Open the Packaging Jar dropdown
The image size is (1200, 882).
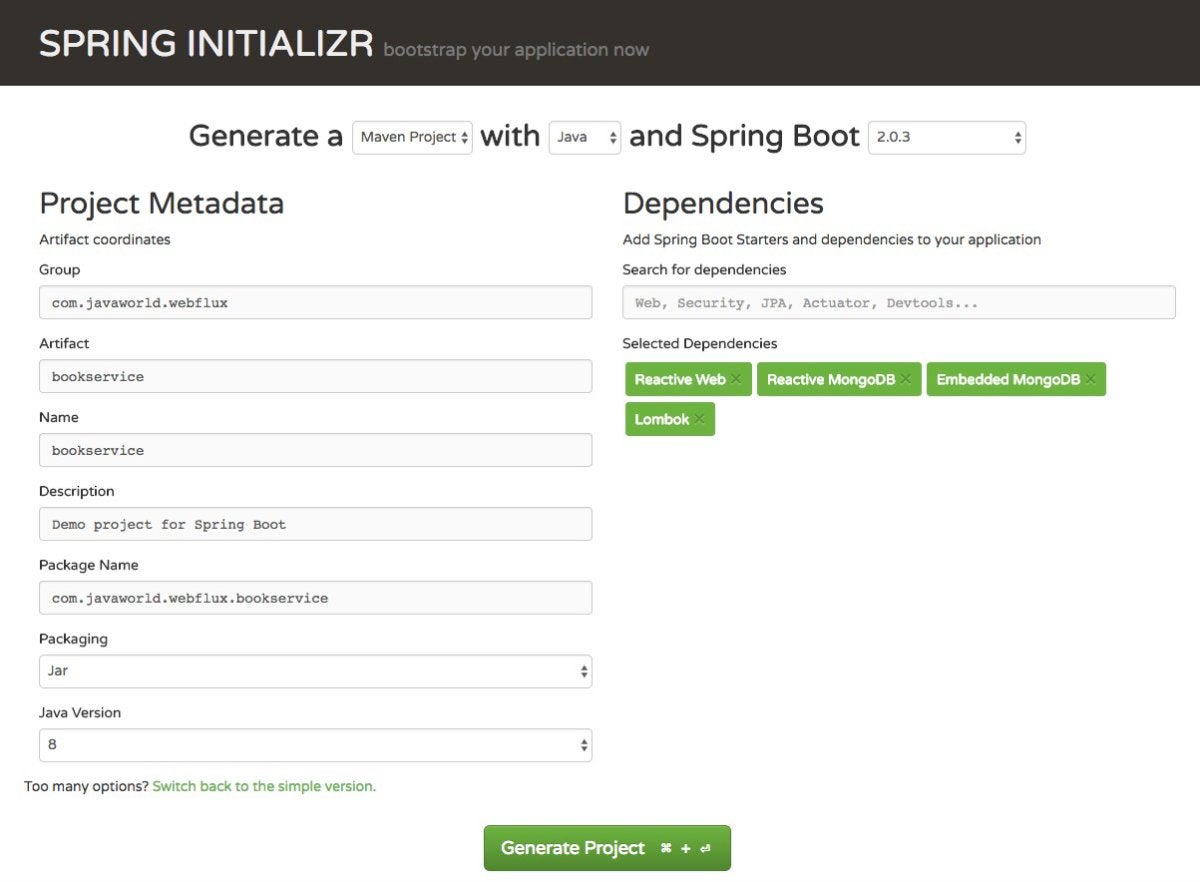(315, 671)
